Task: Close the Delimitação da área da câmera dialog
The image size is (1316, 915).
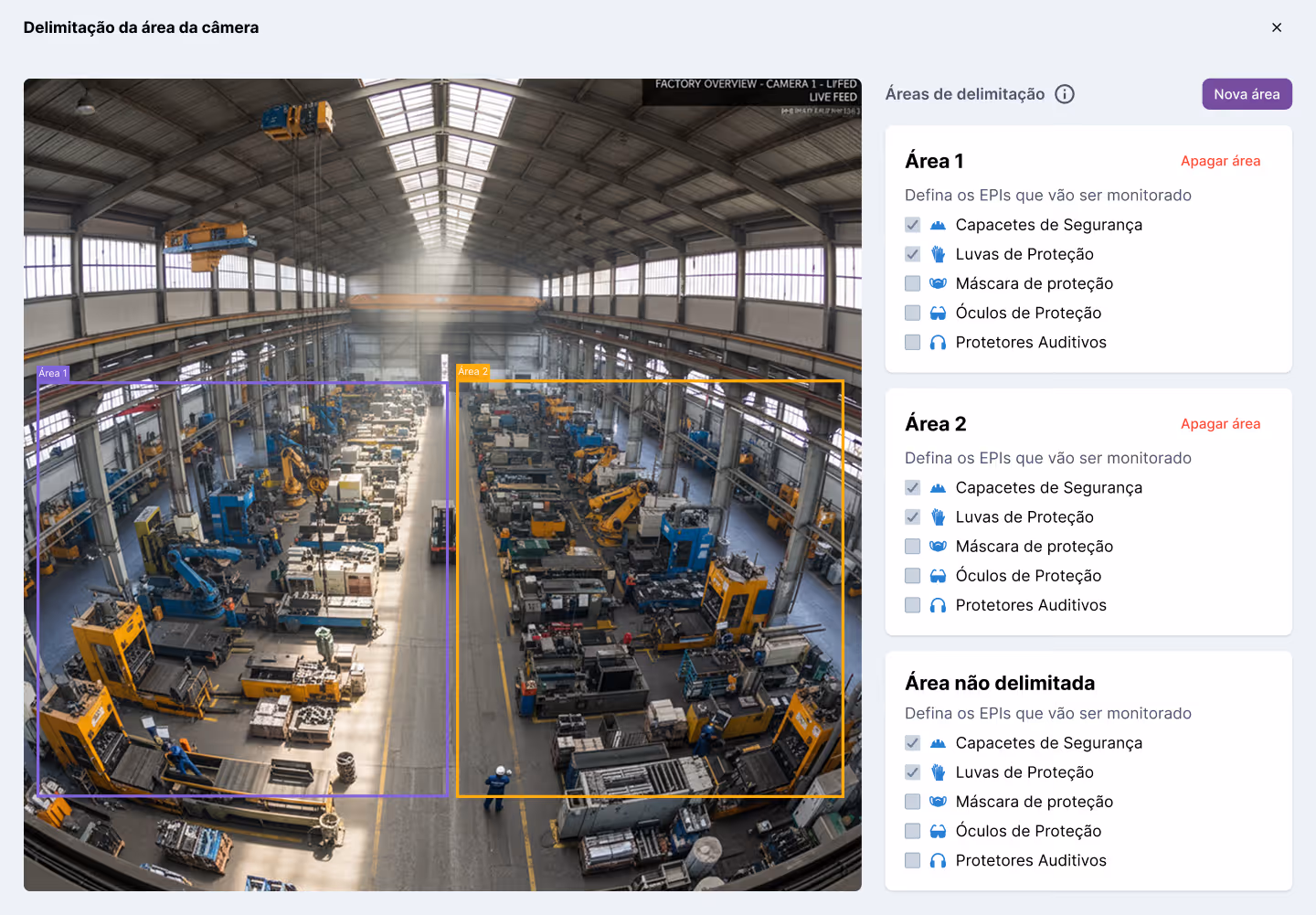Action: coord(1277,27)
